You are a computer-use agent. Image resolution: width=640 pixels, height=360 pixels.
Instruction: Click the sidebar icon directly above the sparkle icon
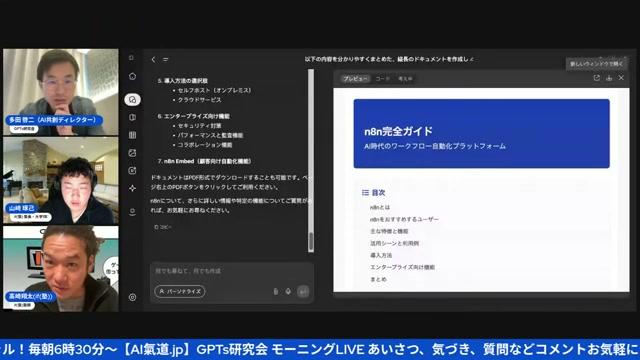[x=132, y=171]
